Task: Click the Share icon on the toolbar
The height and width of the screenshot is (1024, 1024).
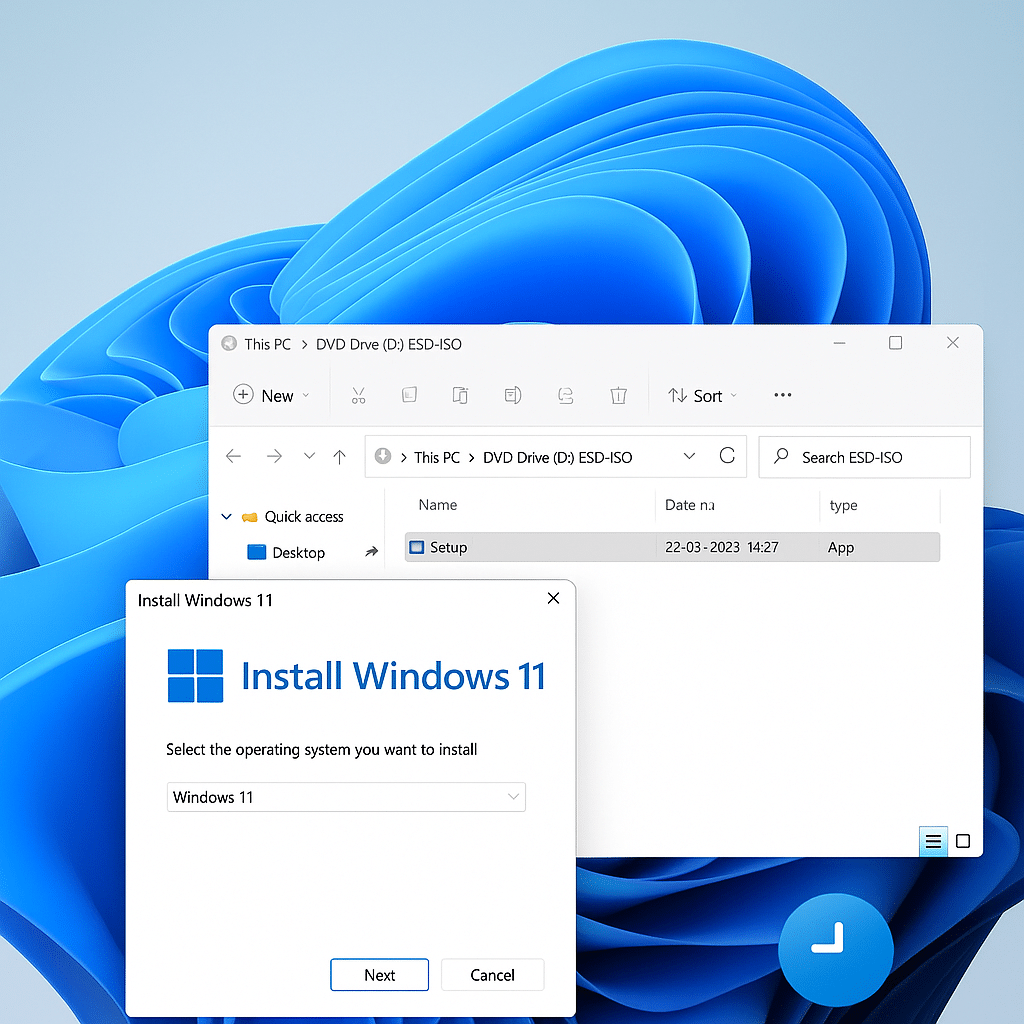Action: [x=565, y=395]
